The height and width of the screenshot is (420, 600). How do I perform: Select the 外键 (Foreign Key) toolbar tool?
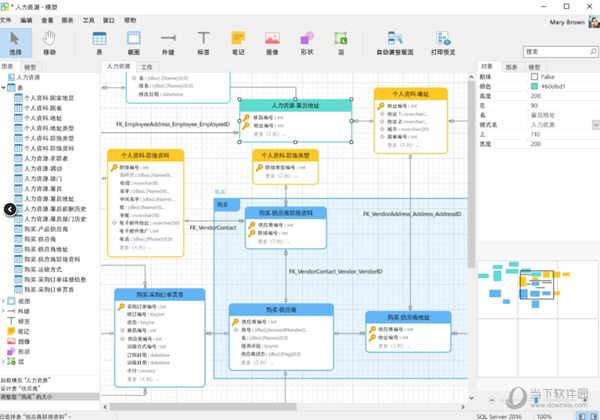pyautogui.click(x=168, y=43)
